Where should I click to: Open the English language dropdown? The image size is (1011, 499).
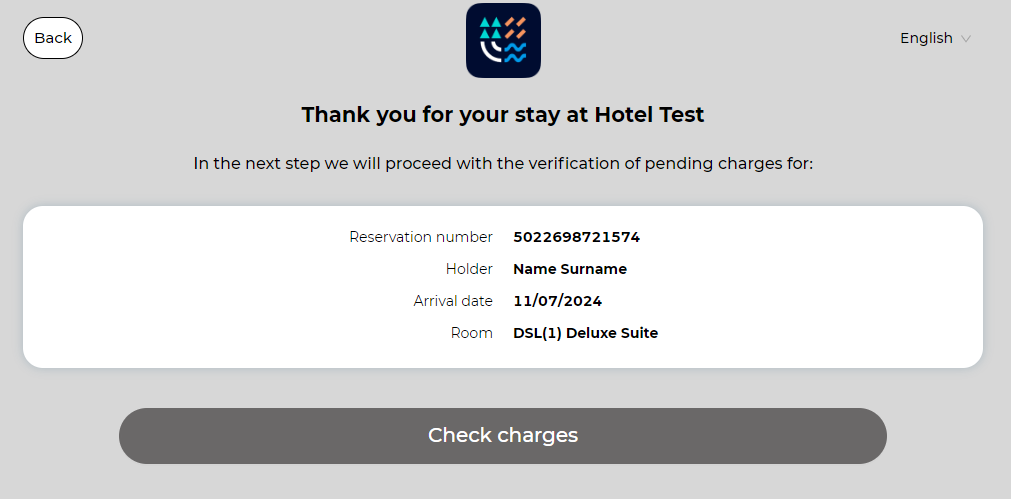coord(935,38)
